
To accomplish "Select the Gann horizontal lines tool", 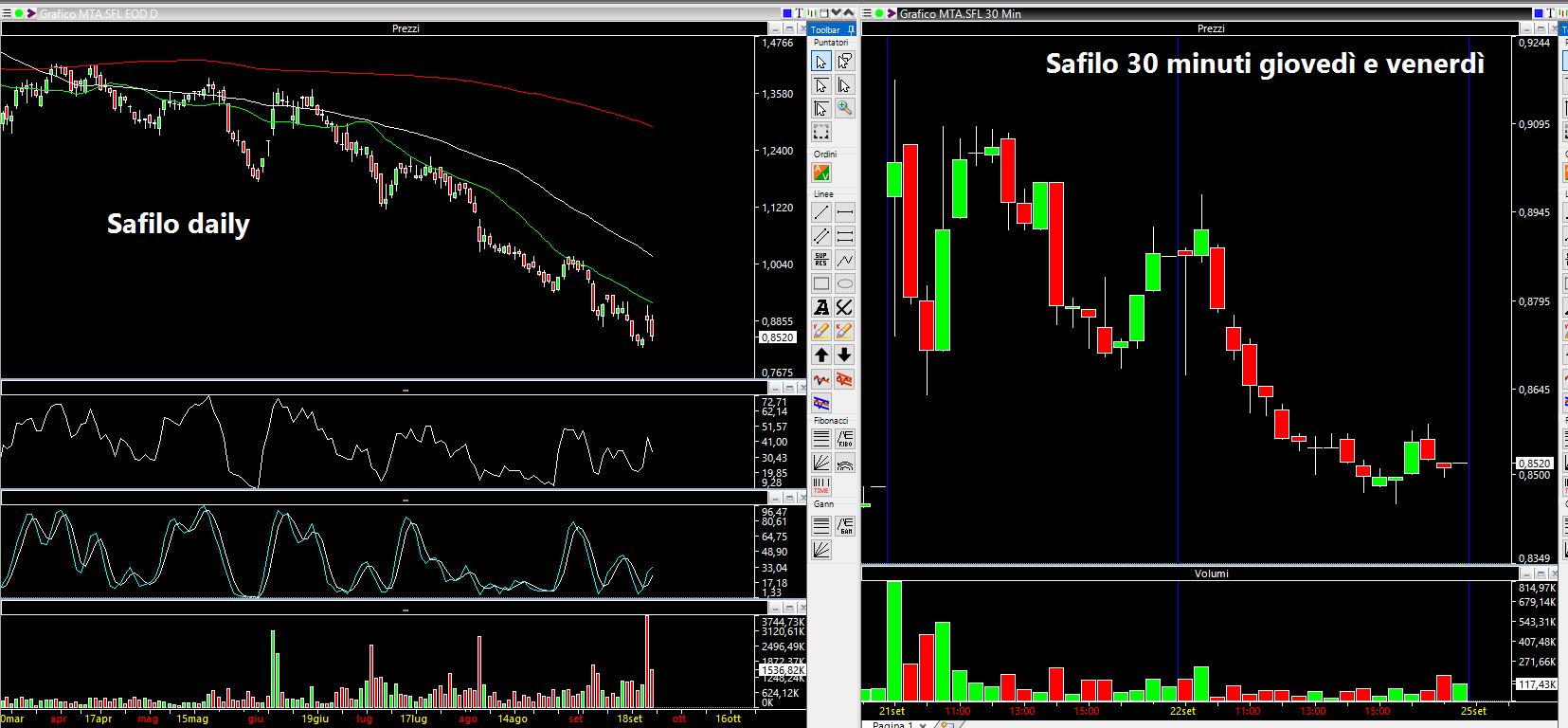I will pyautogui.click(x=821, y=525).
